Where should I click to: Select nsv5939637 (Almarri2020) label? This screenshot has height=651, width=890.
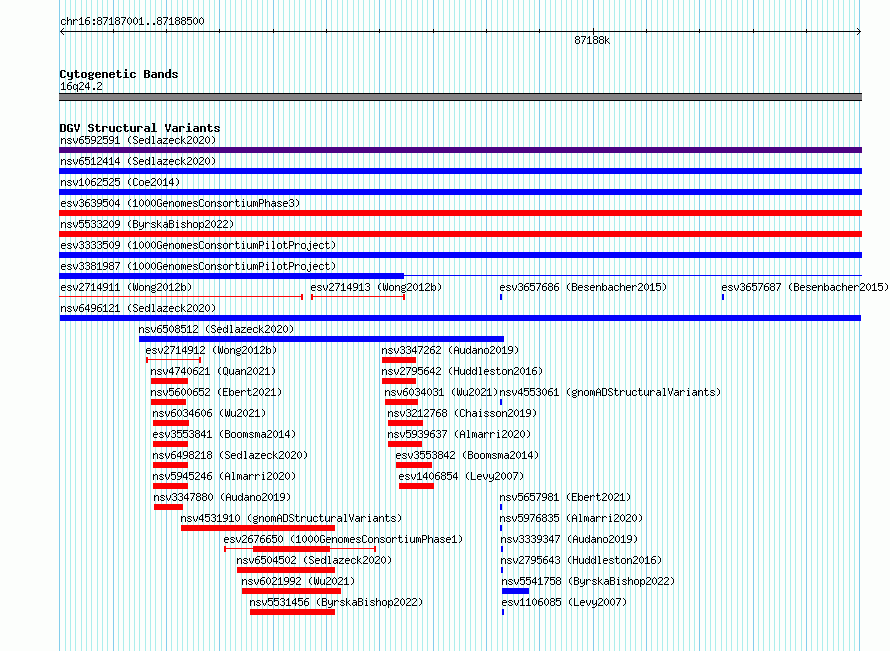tap(459, 434)
